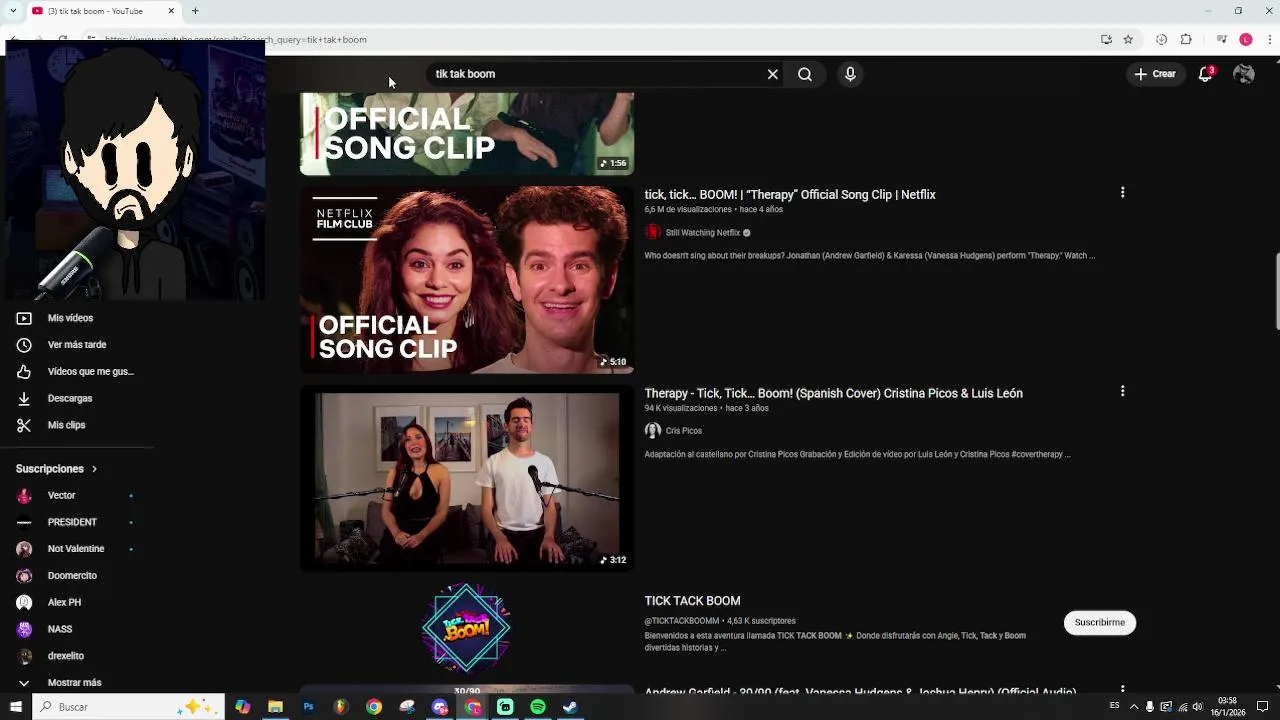
Task: Open TICK TACK BOOM channel logo
Action: (466, 628)
